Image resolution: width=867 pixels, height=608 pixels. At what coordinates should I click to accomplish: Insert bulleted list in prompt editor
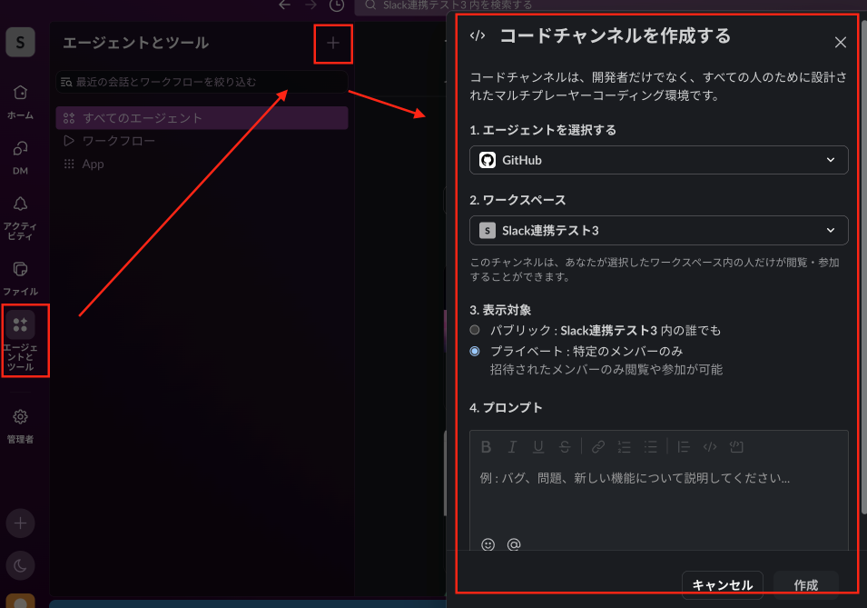pyautogui.click(x=650, y=447)
